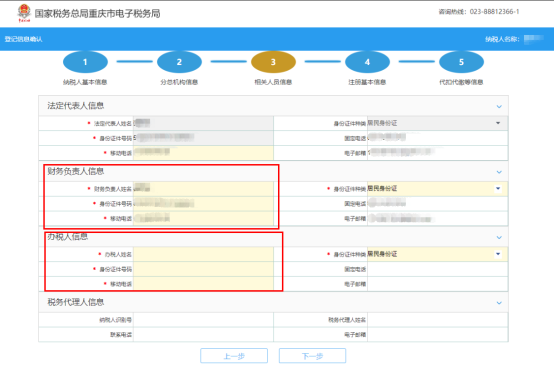Screen dimensions: 554x369
Task: Click 法定代表人 移动电话 input field
Action: pyautogui.click(x=203, y=153)
